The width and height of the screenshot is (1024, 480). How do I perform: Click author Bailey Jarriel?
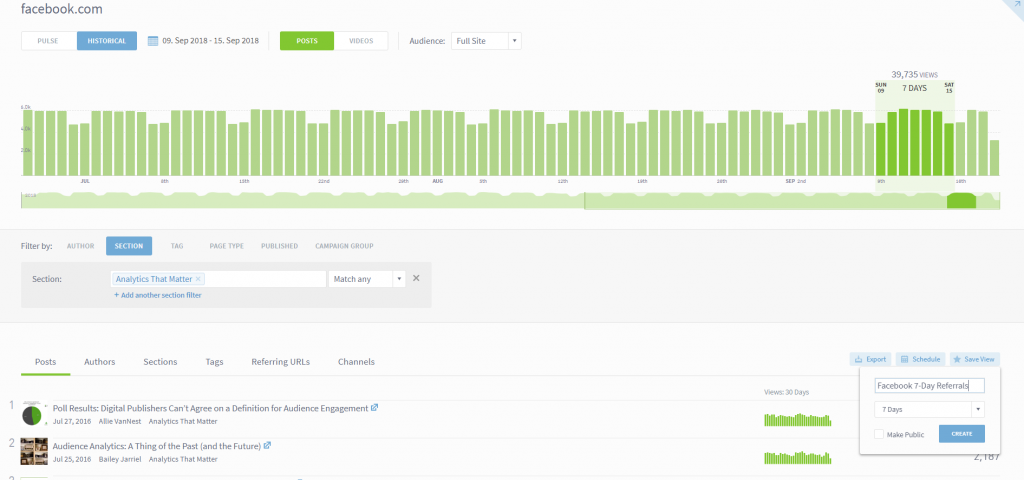tap(120, 459)
